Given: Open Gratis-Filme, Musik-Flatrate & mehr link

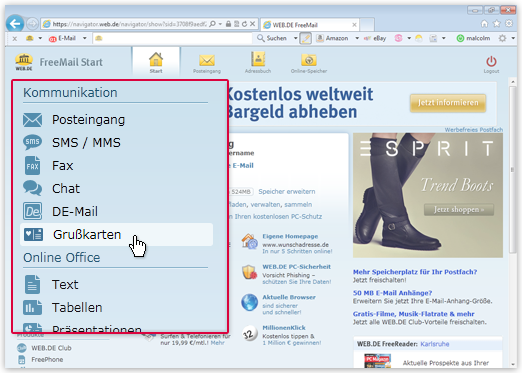Looking at the screenshot, I should pyautogui.click(x=414, y=314).
